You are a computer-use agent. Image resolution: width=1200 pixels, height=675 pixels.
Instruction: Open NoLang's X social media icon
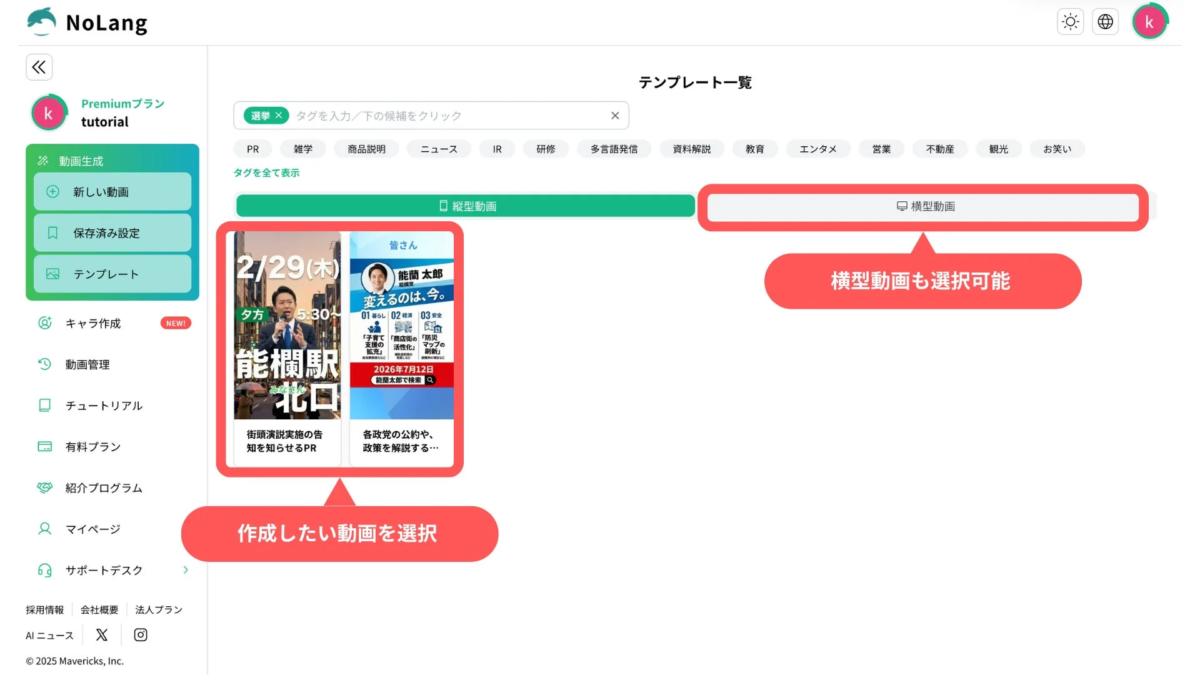coord(102,634)
